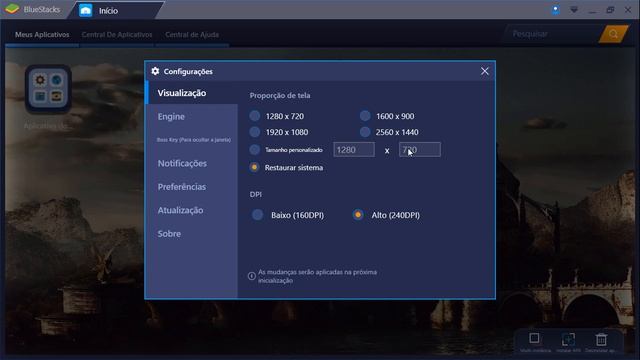
Task: Click the uninstall trash icon
Action: click(x=601, y=339)
